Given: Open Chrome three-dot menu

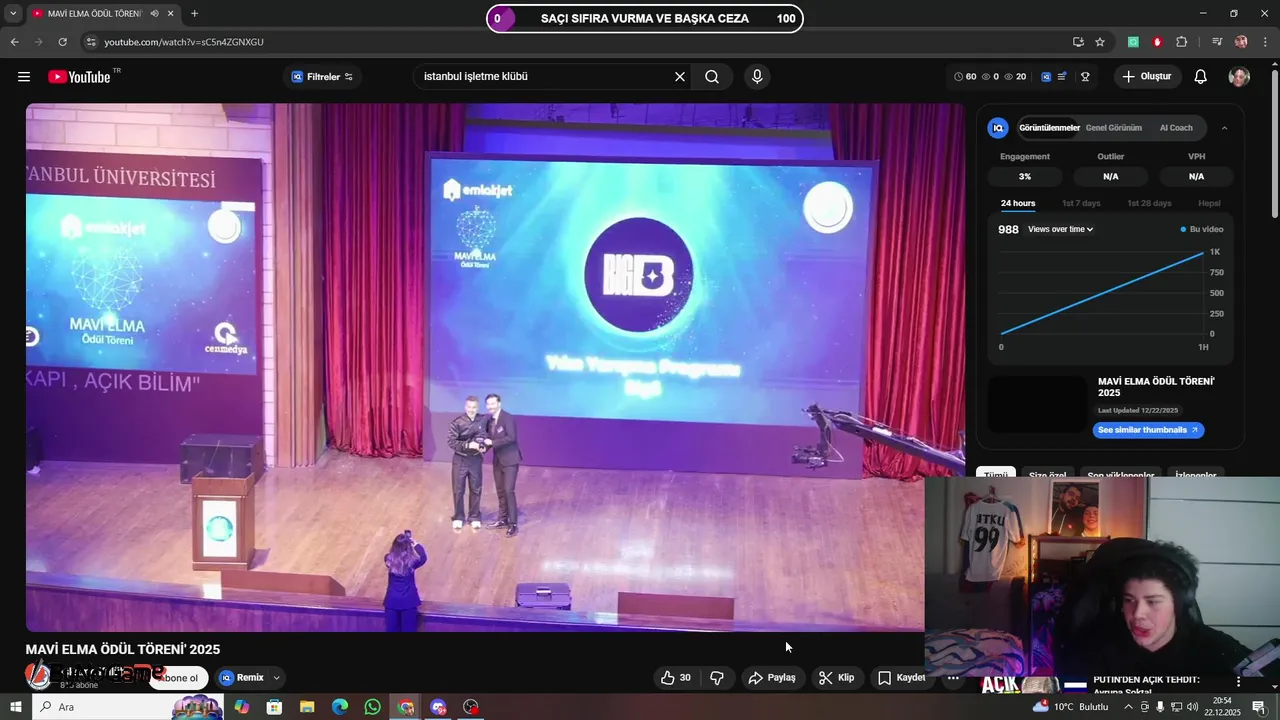Looking at the screenshot, I should (x=1264, y=42).
